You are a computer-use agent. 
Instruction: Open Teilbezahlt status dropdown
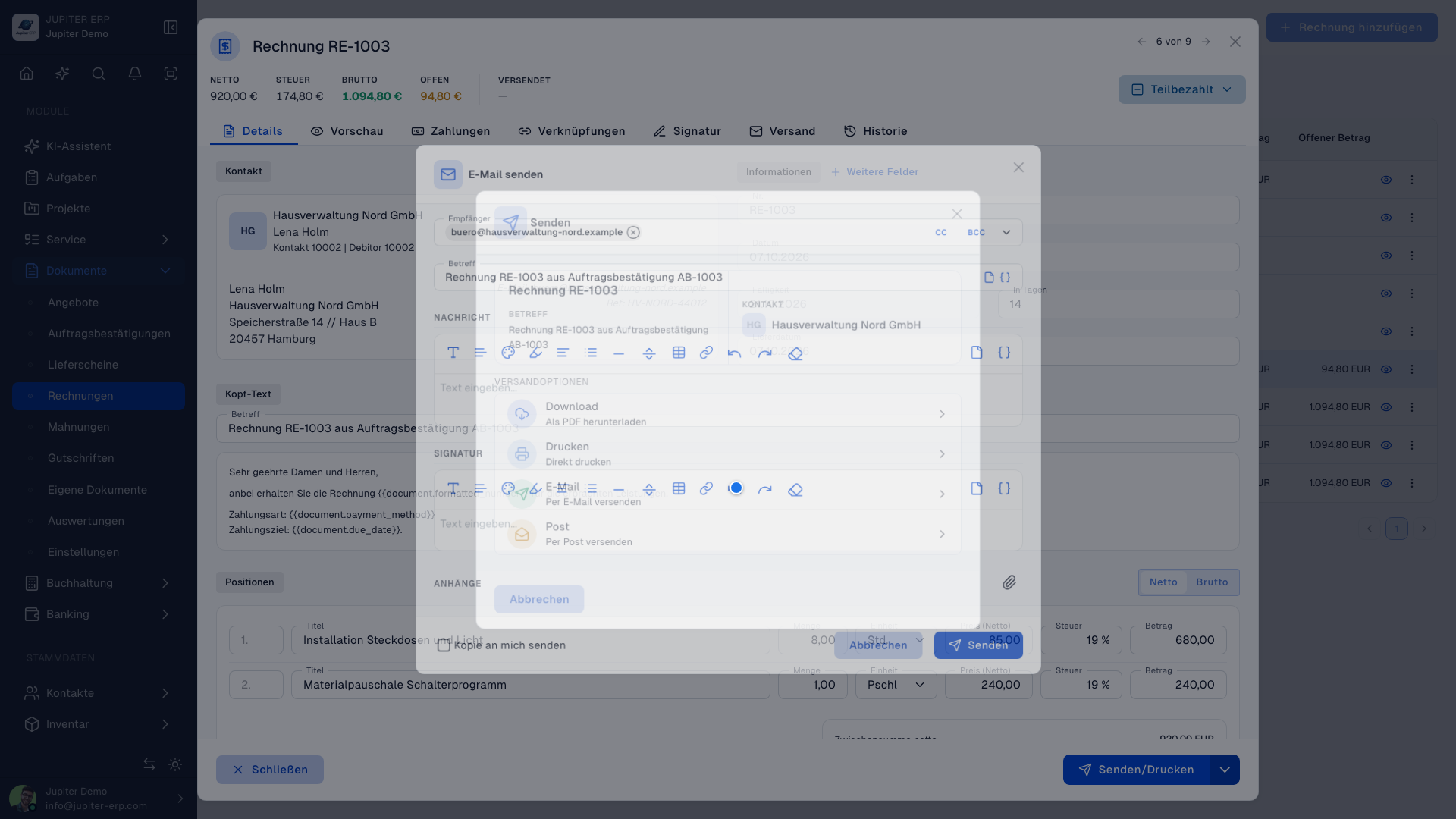coord(1181,89)
